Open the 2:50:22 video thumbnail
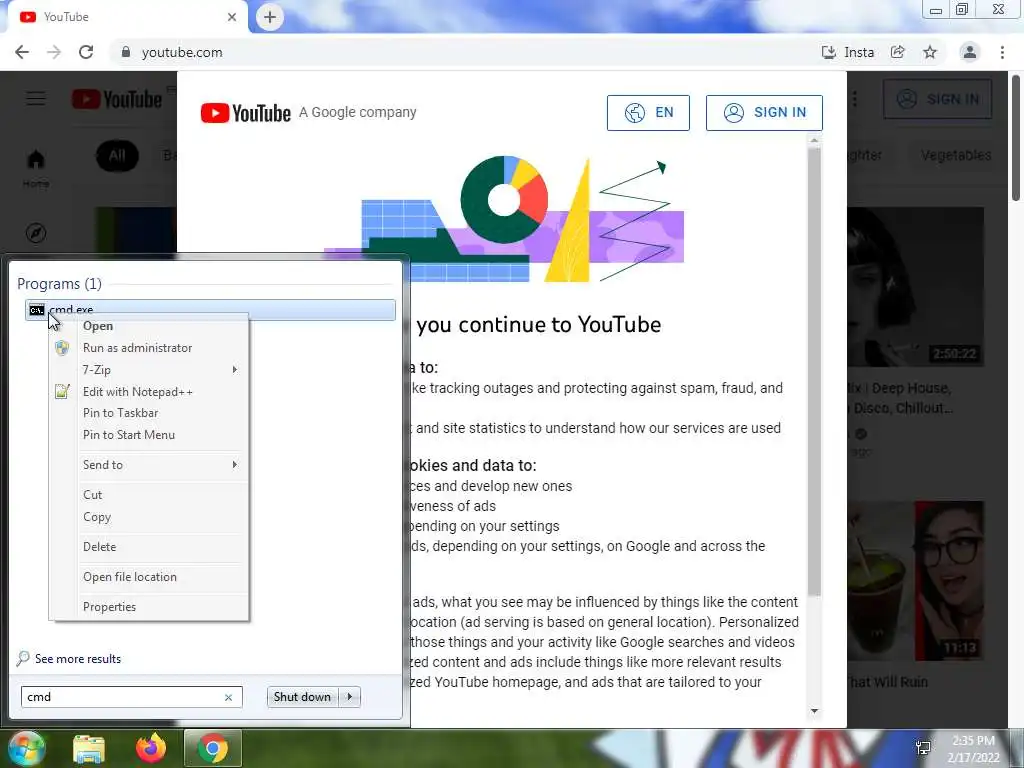The width and height of the screenshot is (1024, 768). pyautogui.click(x=916, y=287)
